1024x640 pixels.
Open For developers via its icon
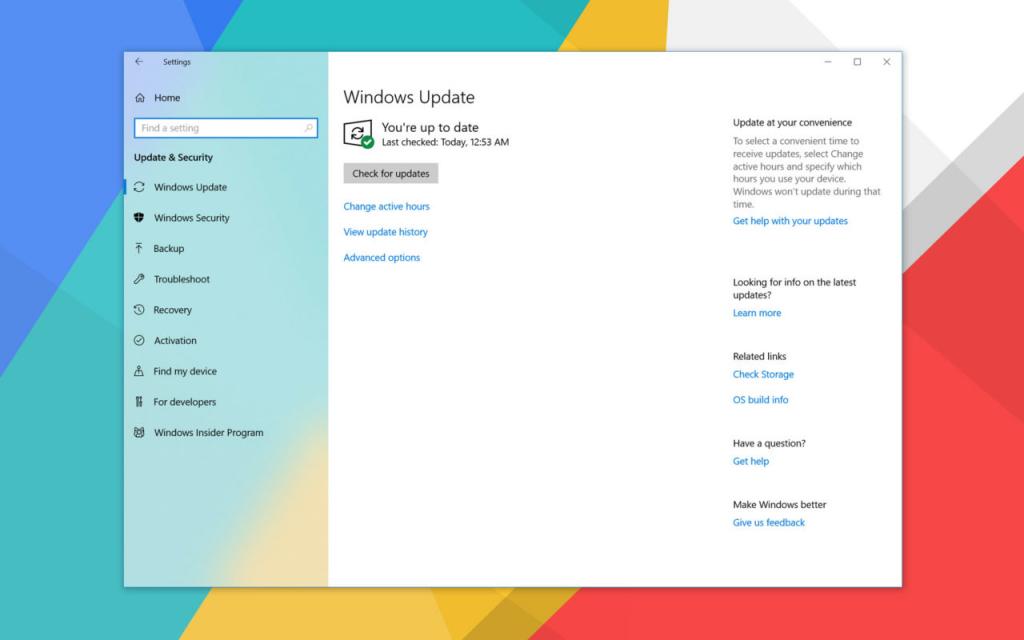coord(141,402)
